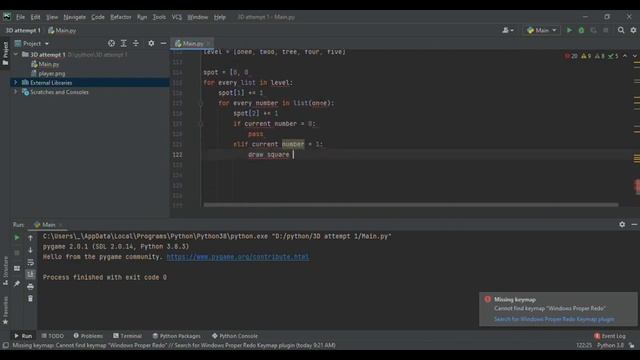Image resolution: width=640 pixels, height=360 pixels.
Task: Click the stop icon in top toolbar
Action: (x=606, y=30)
